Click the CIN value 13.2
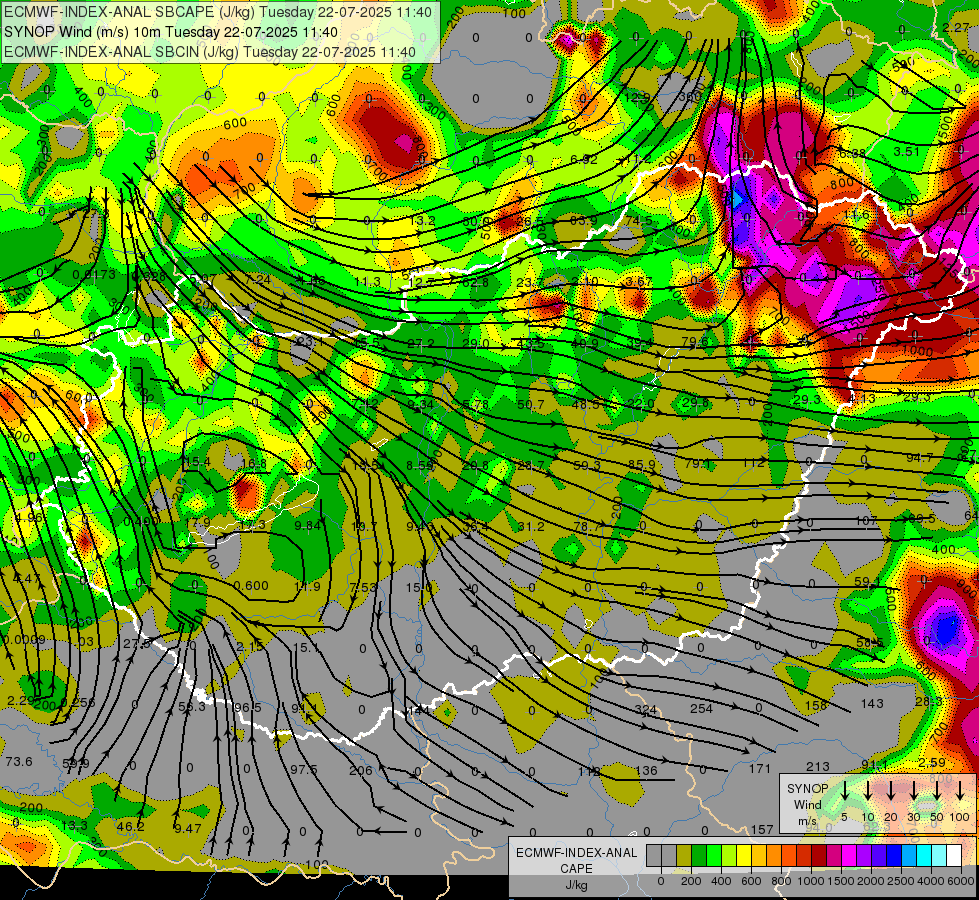The height and width of the screenshot is (900, 979). point(422,220)
